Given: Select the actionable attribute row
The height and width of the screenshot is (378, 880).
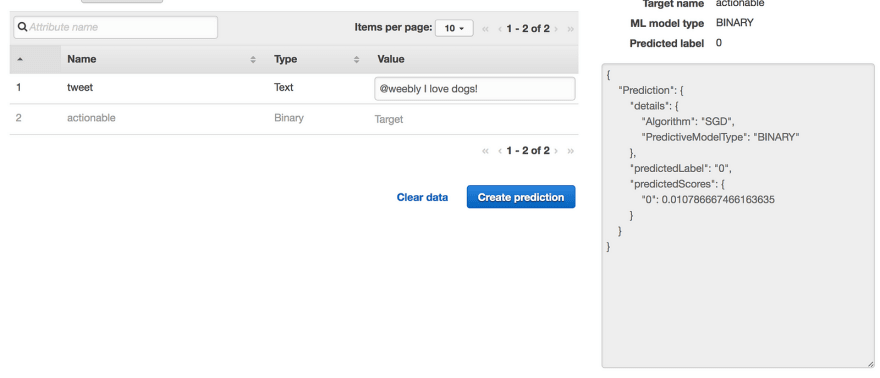Looking at the screenshot, I should click(294, 119).
